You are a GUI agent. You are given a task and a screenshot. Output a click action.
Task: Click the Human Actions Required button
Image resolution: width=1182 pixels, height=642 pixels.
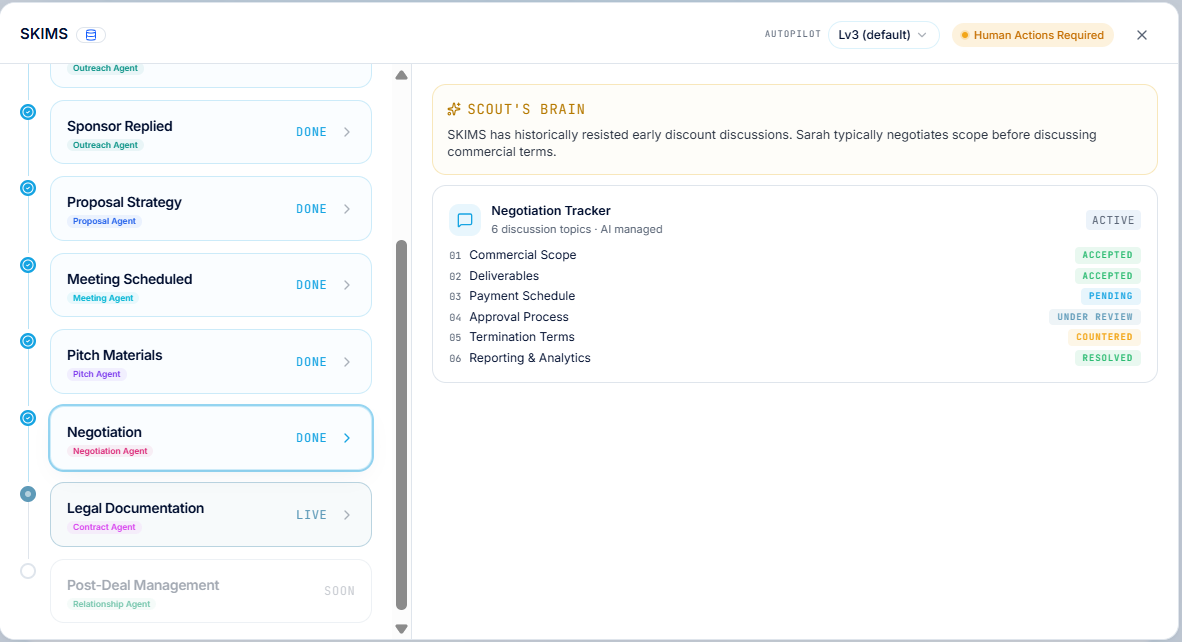point(1032,35)
